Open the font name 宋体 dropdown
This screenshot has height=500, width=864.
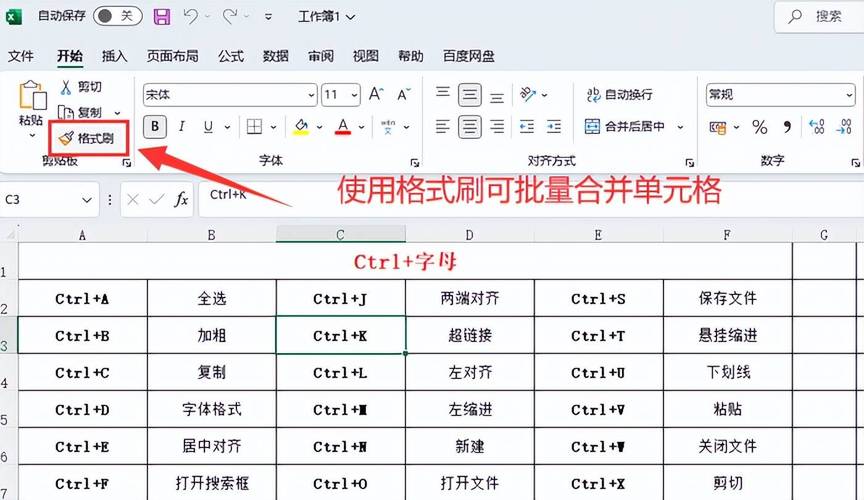pyautogui.click(x=311, y=95)
